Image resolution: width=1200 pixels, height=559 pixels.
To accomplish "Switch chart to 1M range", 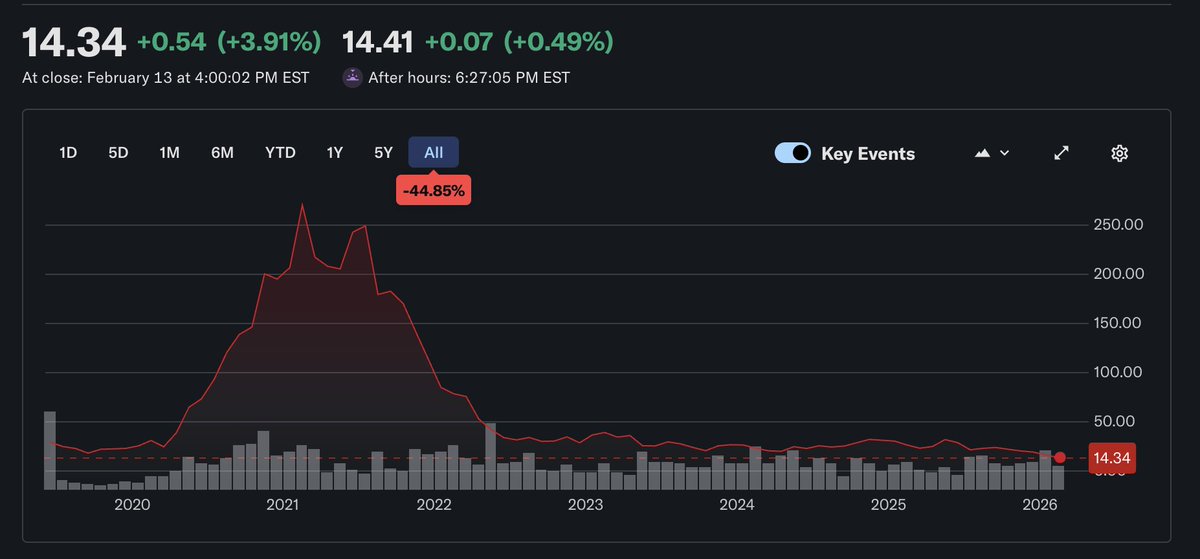I will click(x=169, y=153).
